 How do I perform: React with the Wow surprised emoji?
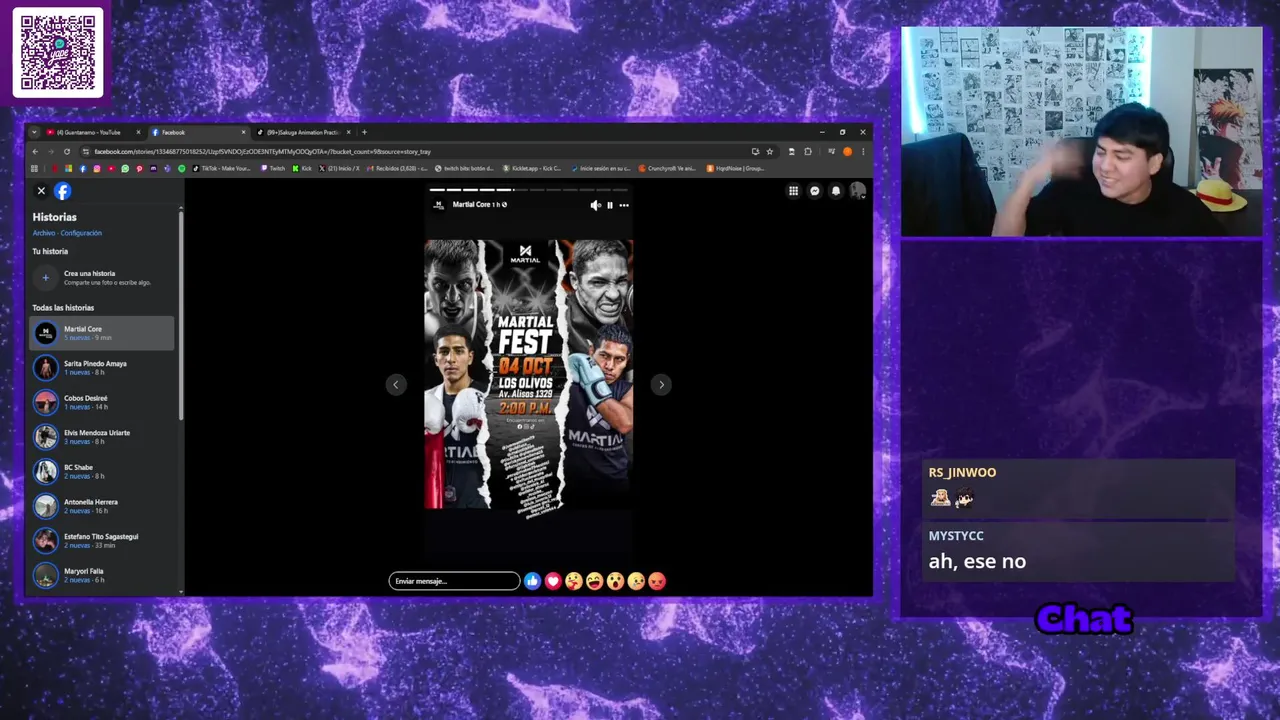(x=615, y=581)
